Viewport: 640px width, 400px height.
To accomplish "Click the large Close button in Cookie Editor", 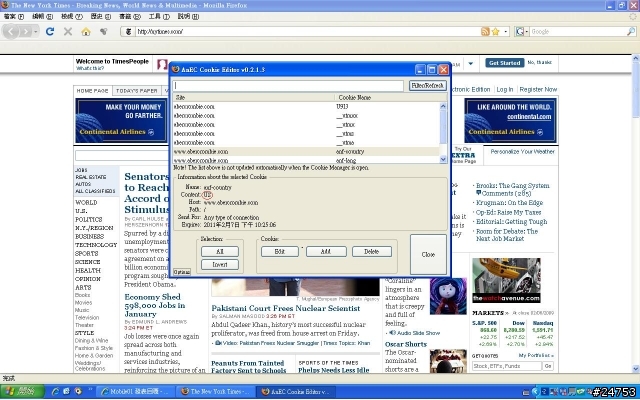I will 428,254.
